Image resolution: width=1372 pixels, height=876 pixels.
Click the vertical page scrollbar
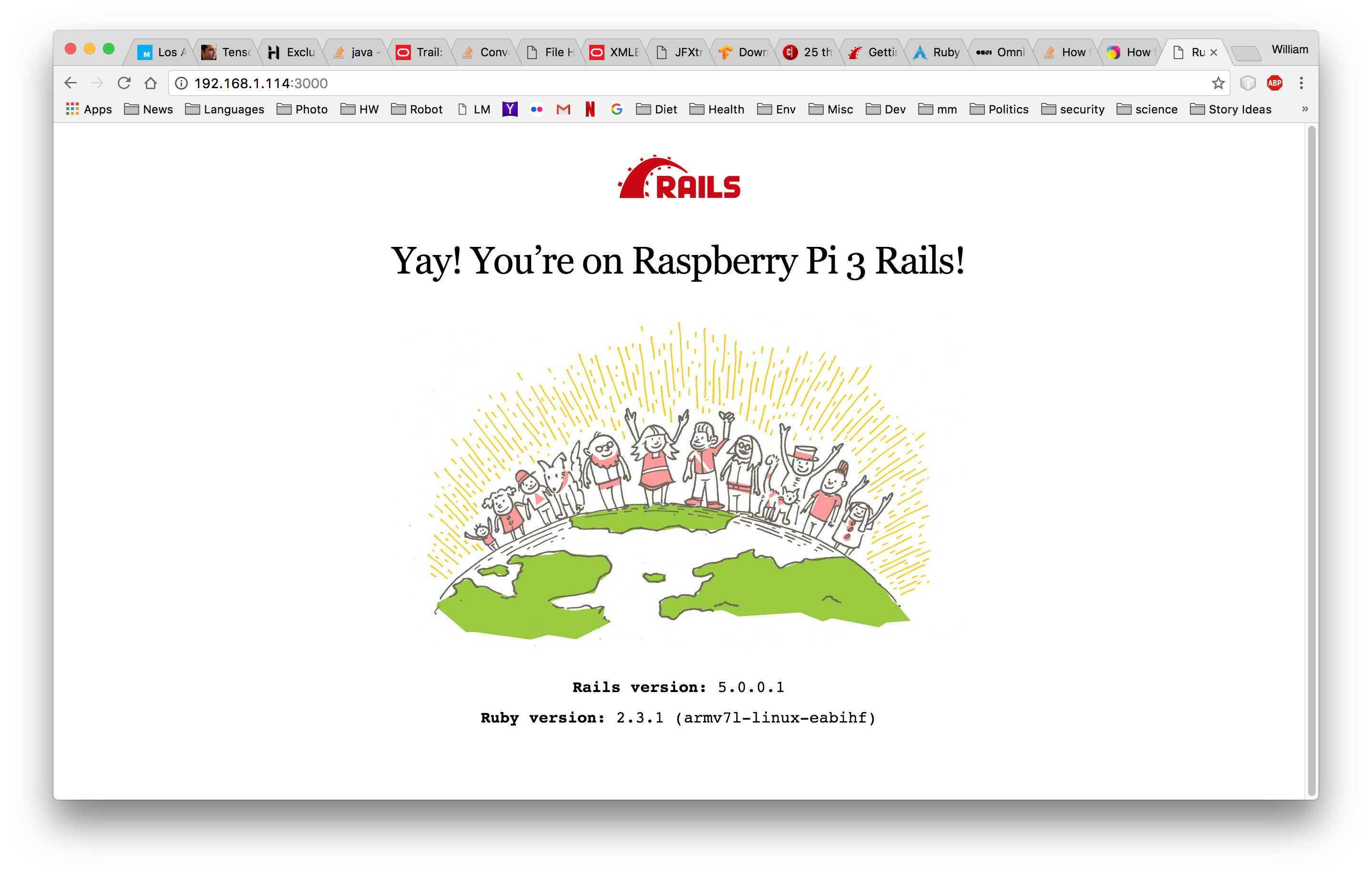tap(1311, 461)
